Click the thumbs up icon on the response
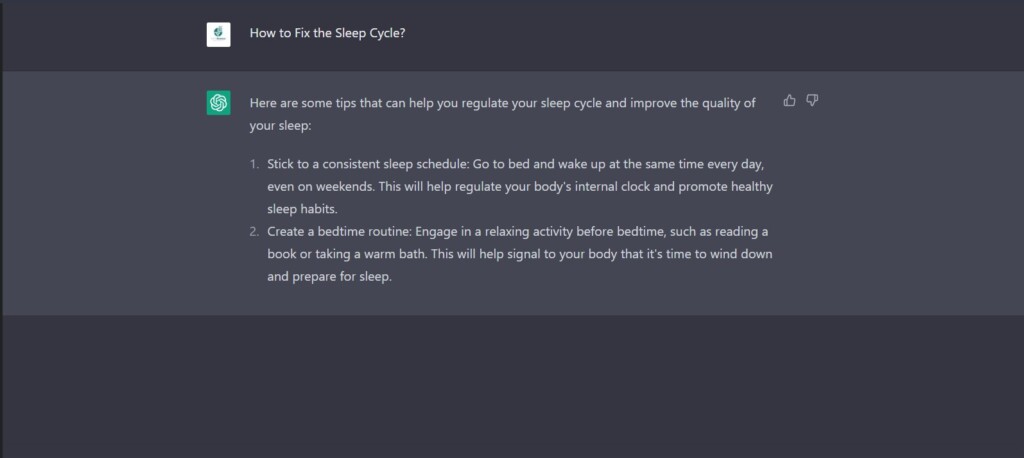 pos(790,101)
